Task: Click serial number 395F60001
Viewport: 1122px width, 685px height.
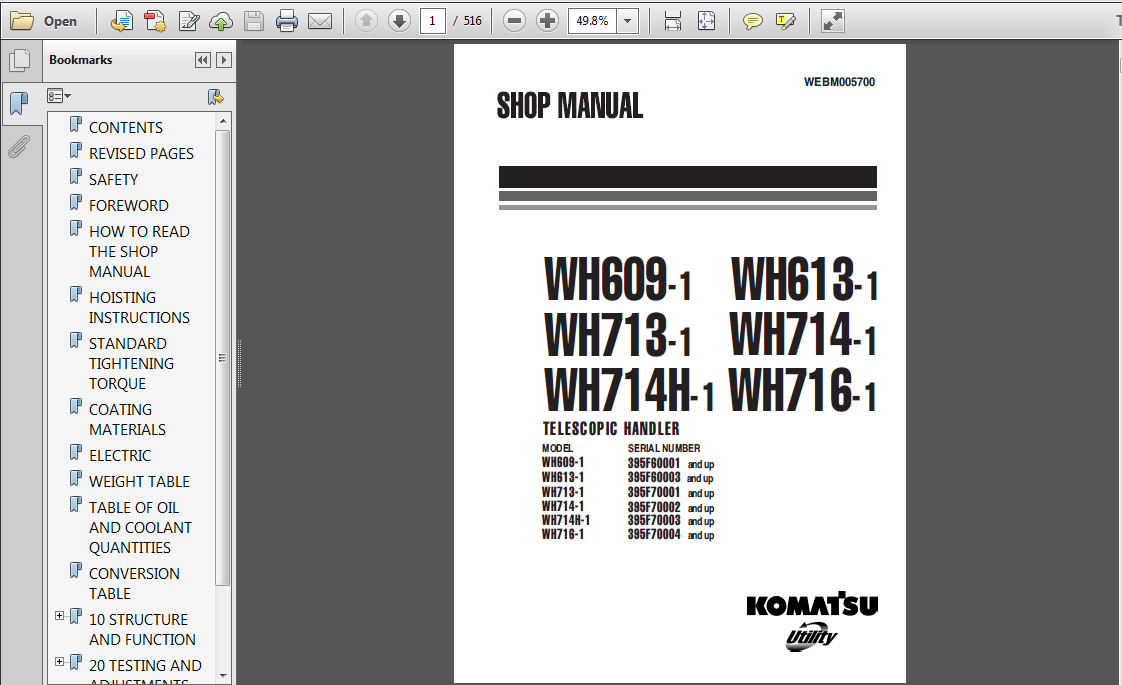Action: (x=653, y=463)
